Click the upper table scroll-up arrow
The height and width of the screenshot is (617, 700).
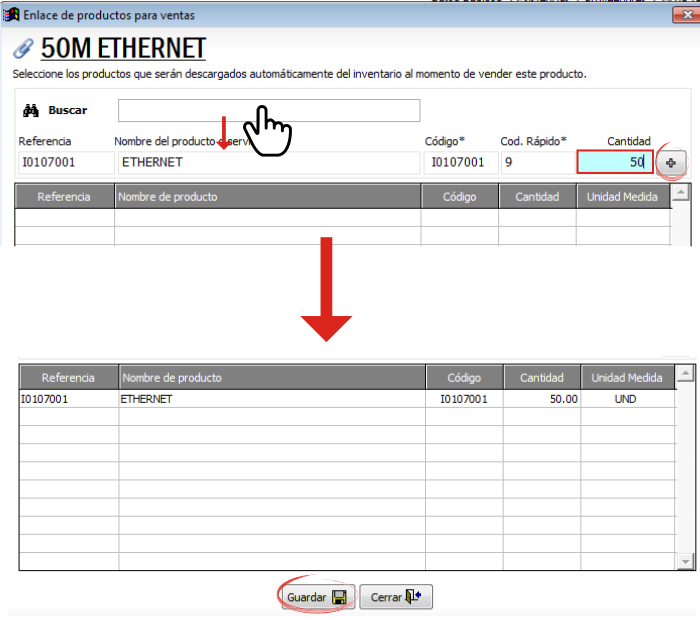(x=681, y=192)
